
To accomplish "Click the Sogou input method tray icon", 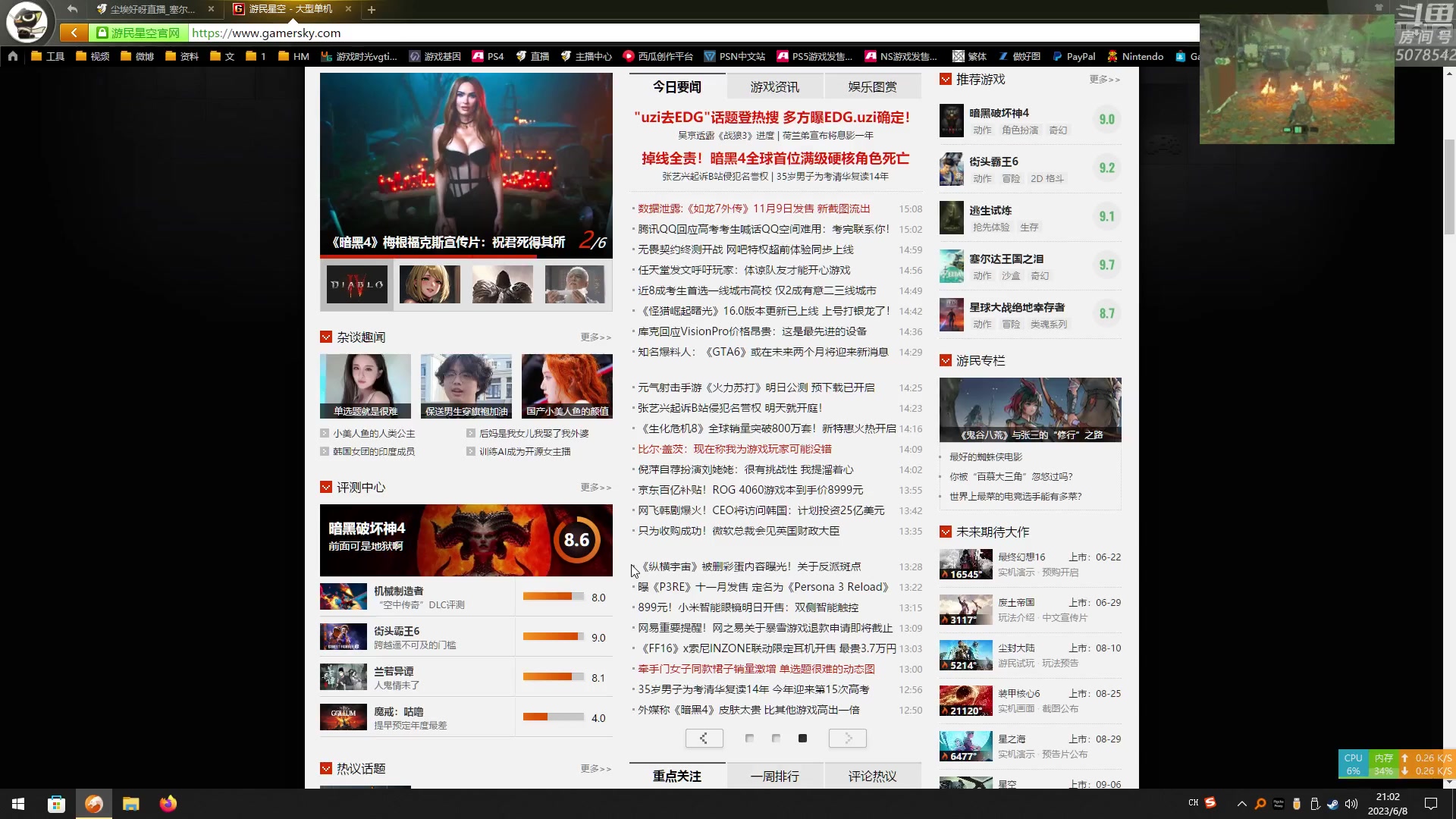I will click(x=1210, y=802).
